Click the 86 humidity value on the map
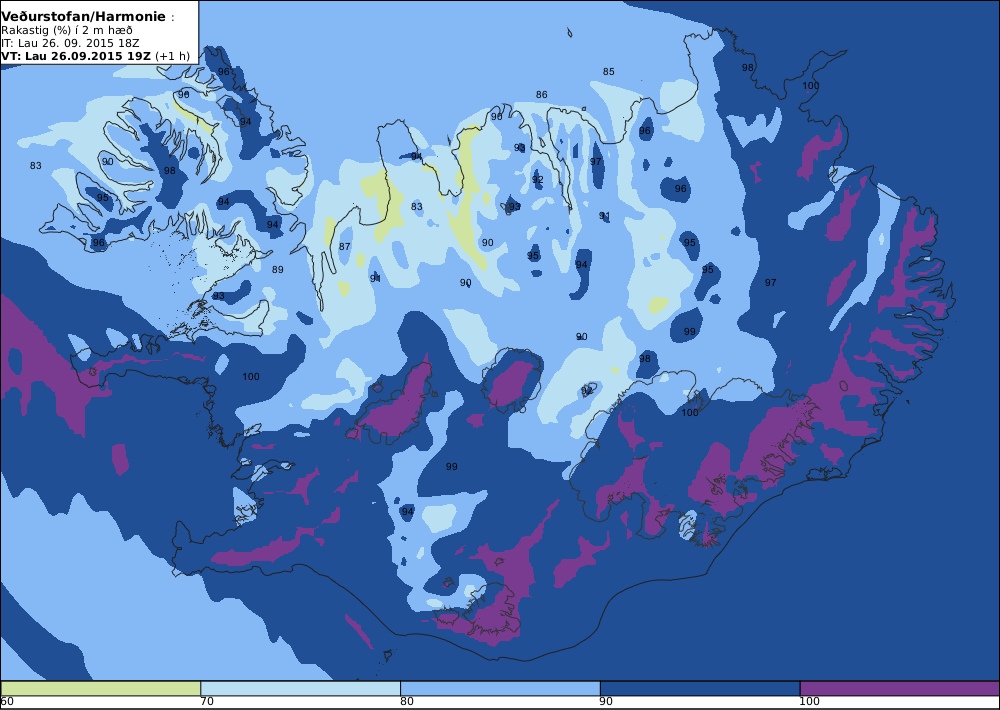This screenshot has width=1000, height=710. click(541, 94)
